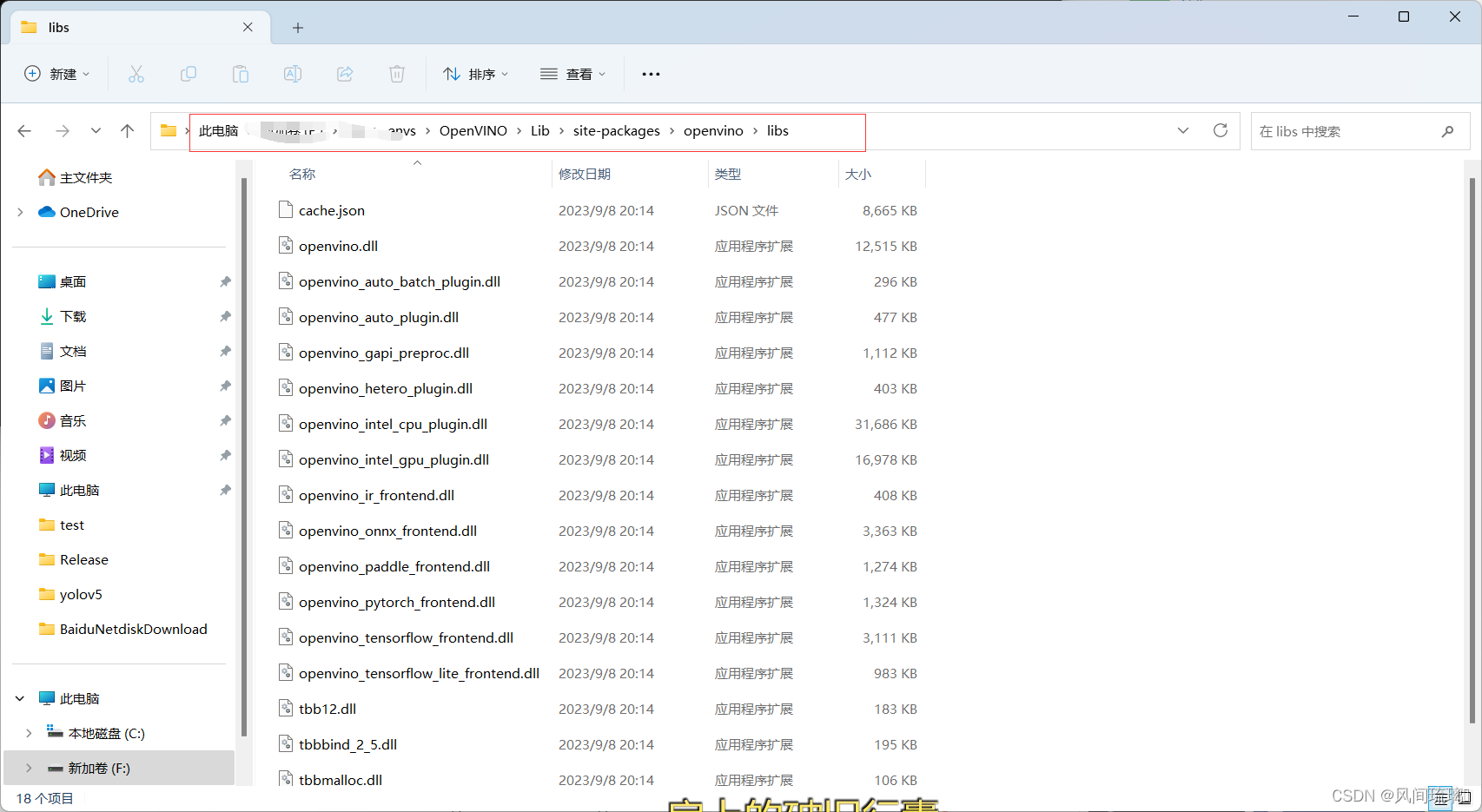
Task: Go back using the back arrow
Action: pyautogui.click(x=24, y=130)
